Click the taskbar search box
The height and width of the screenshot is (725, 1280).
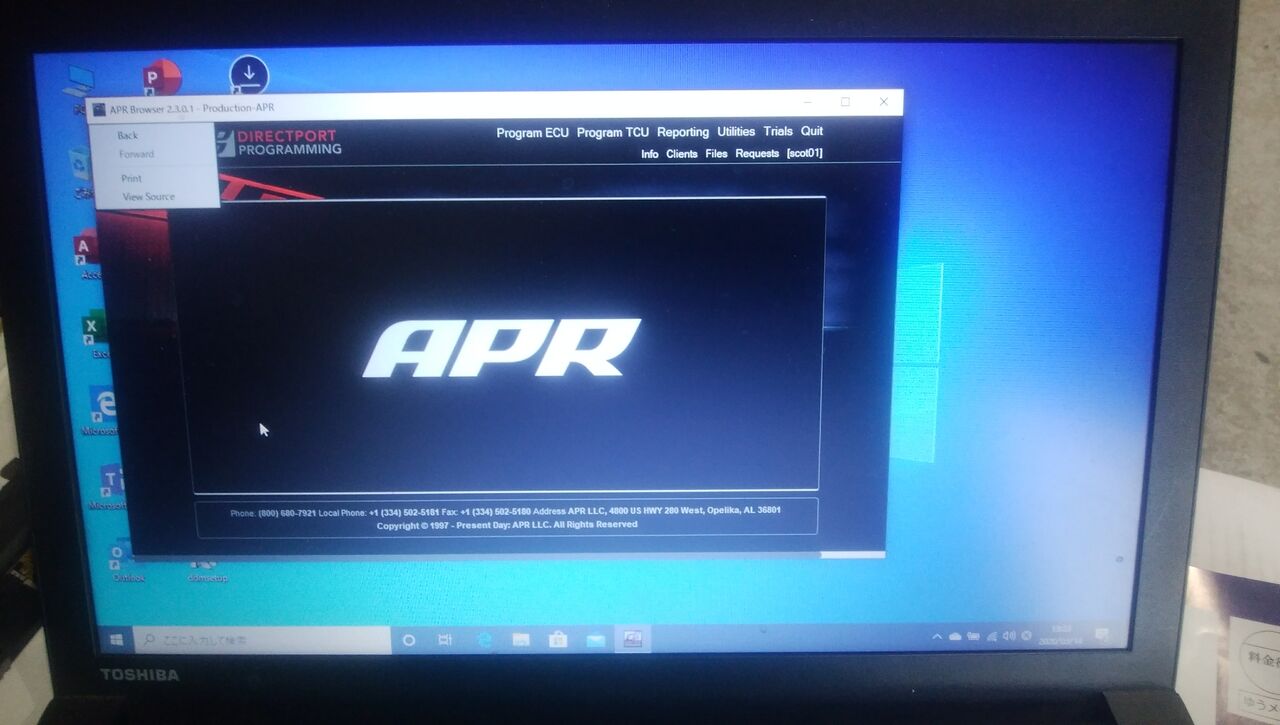coord(262,639)
